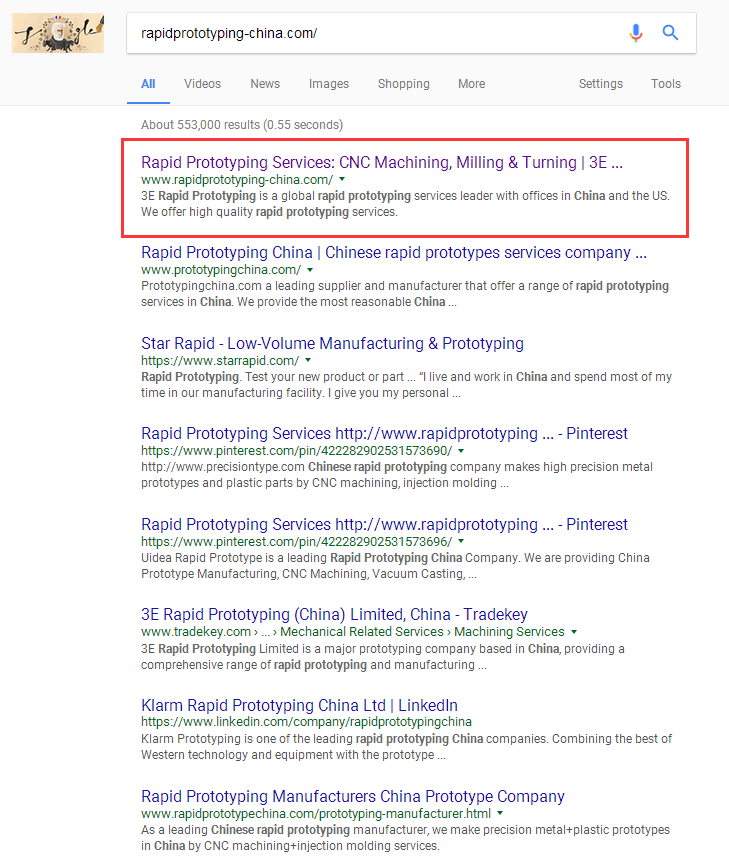
Task: Click the microphone voice search icon
Action: pos(636,33)
